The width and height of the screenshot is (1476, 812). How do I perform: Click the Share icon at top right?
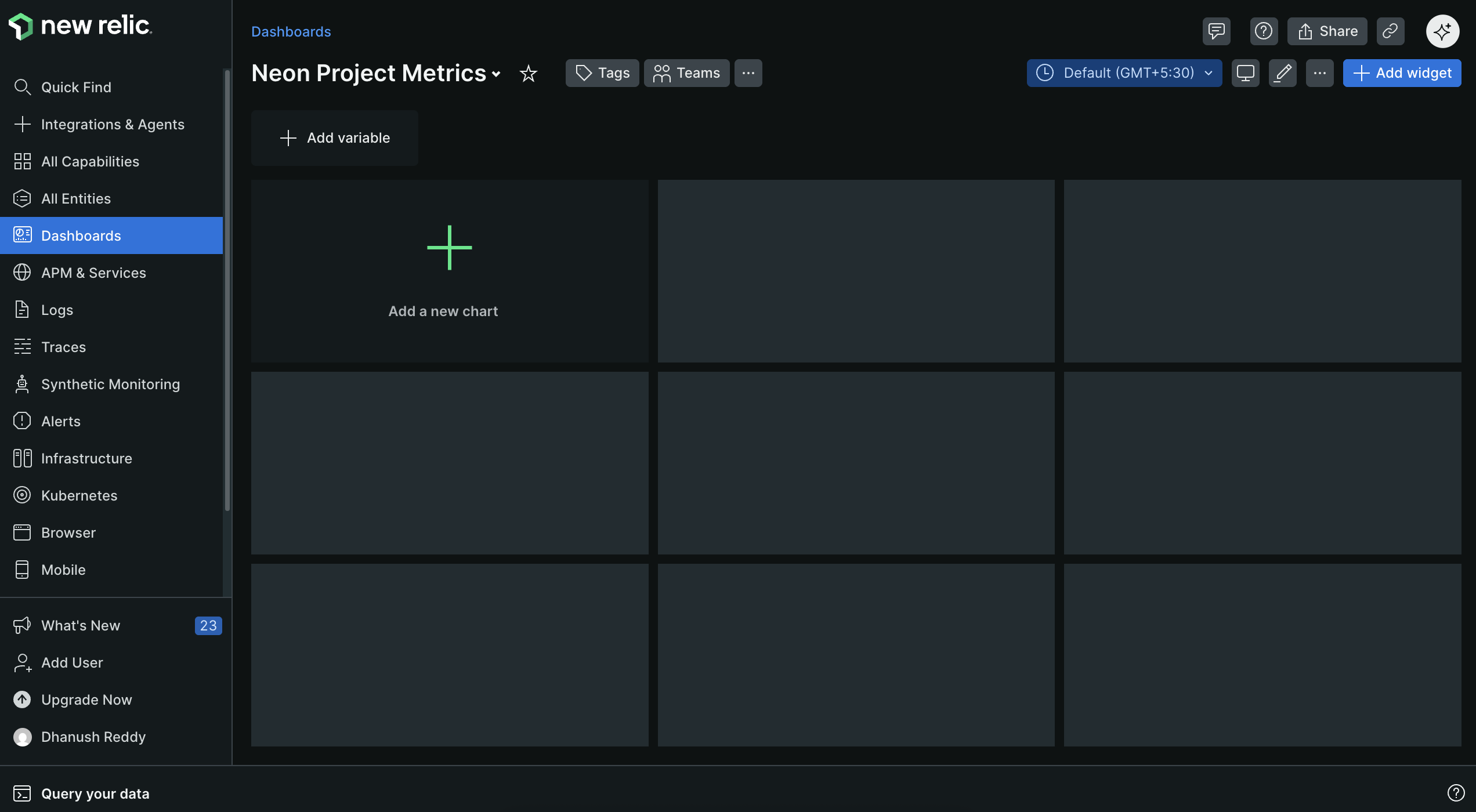click(1327, 31)
